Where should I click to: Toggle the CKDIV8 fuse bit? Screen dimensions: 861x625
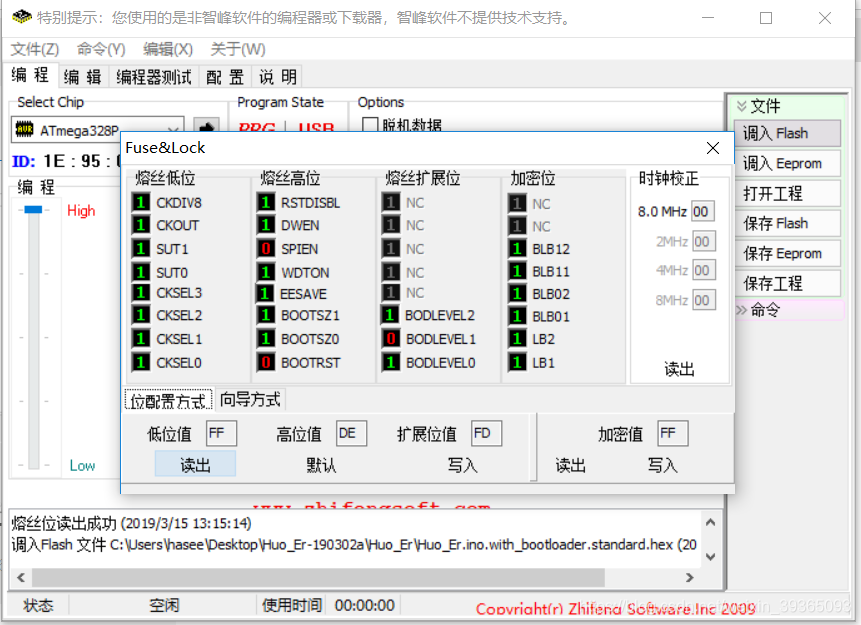[x=140, y=202]
